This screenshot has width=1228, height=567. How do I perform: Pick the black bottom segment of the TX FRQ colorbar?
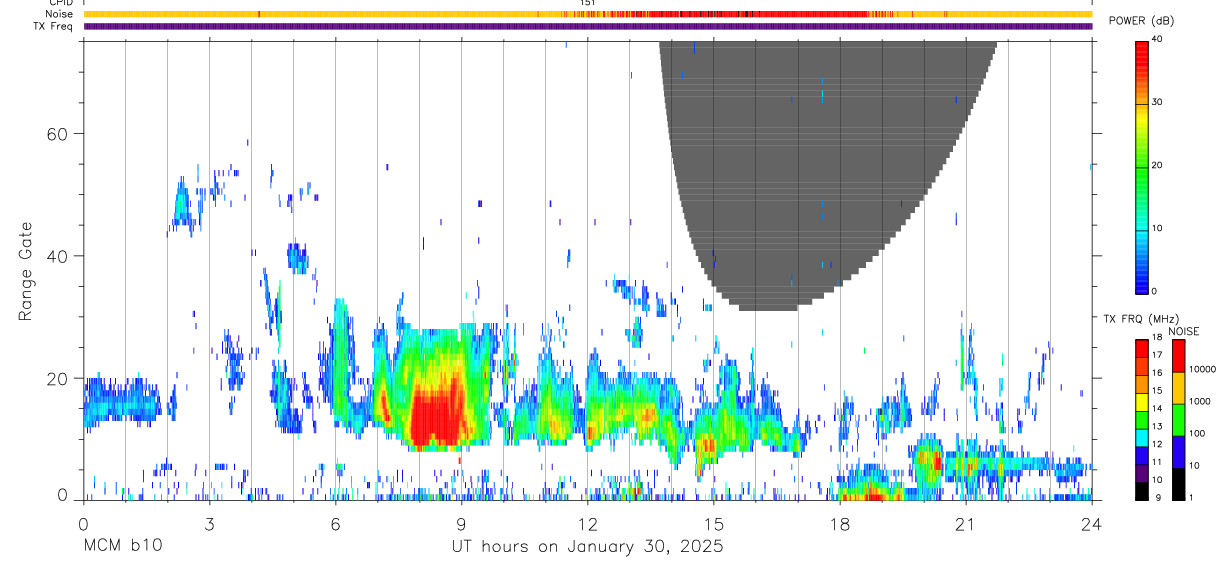[x=1142, y=490]
